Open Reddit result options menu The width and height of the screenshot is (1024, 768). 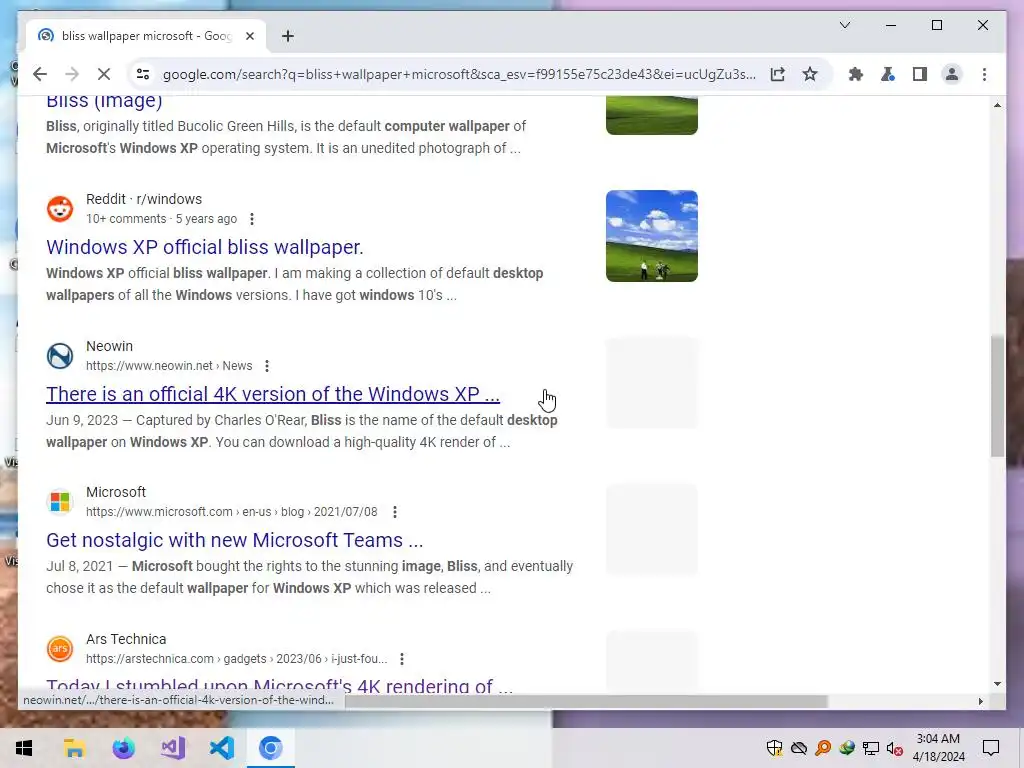coord(252,219)
